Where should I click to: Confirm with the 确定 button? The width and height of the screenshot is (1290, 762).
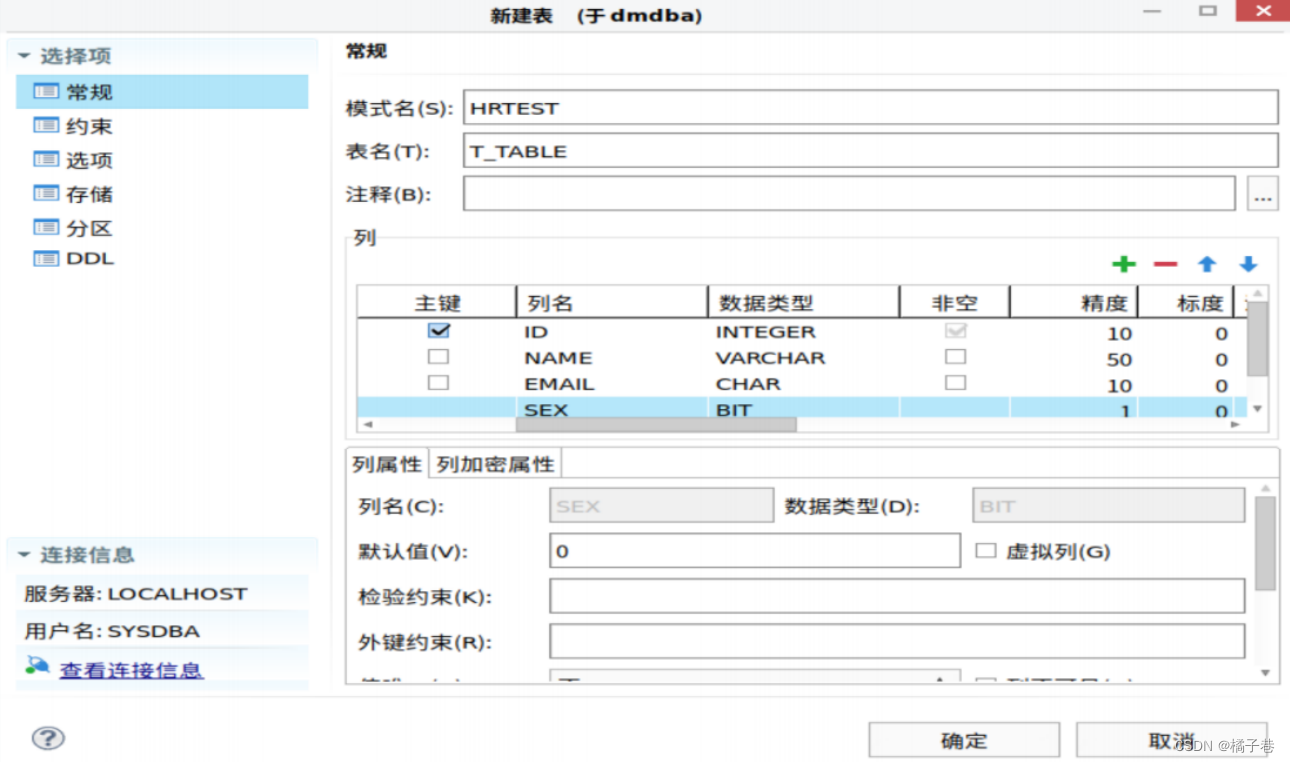(x=964, y=740)
